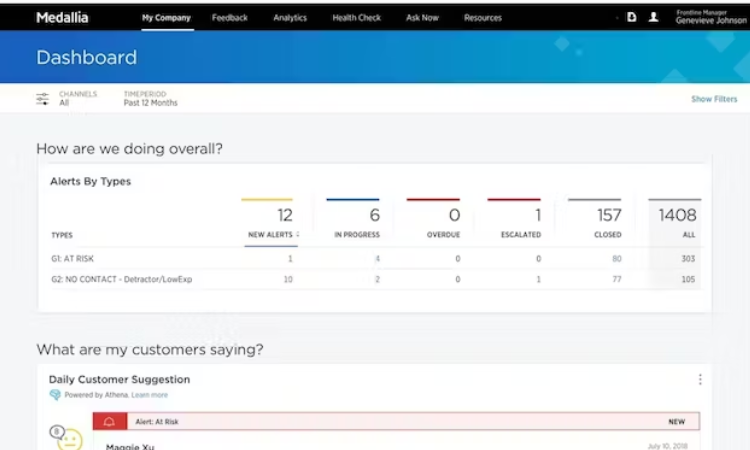Select the 1 Escalated total
Viewport: 750px width, 450px height.
tap(538, 215)
